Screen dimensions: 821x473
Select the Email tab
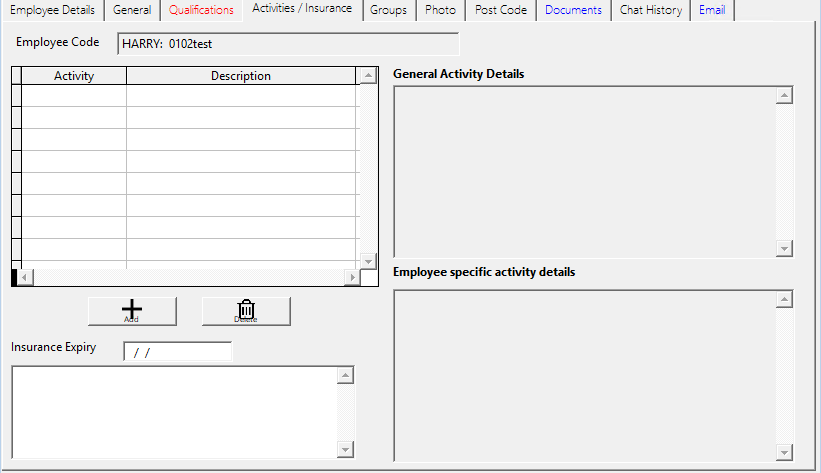click(x=712, y=10)
